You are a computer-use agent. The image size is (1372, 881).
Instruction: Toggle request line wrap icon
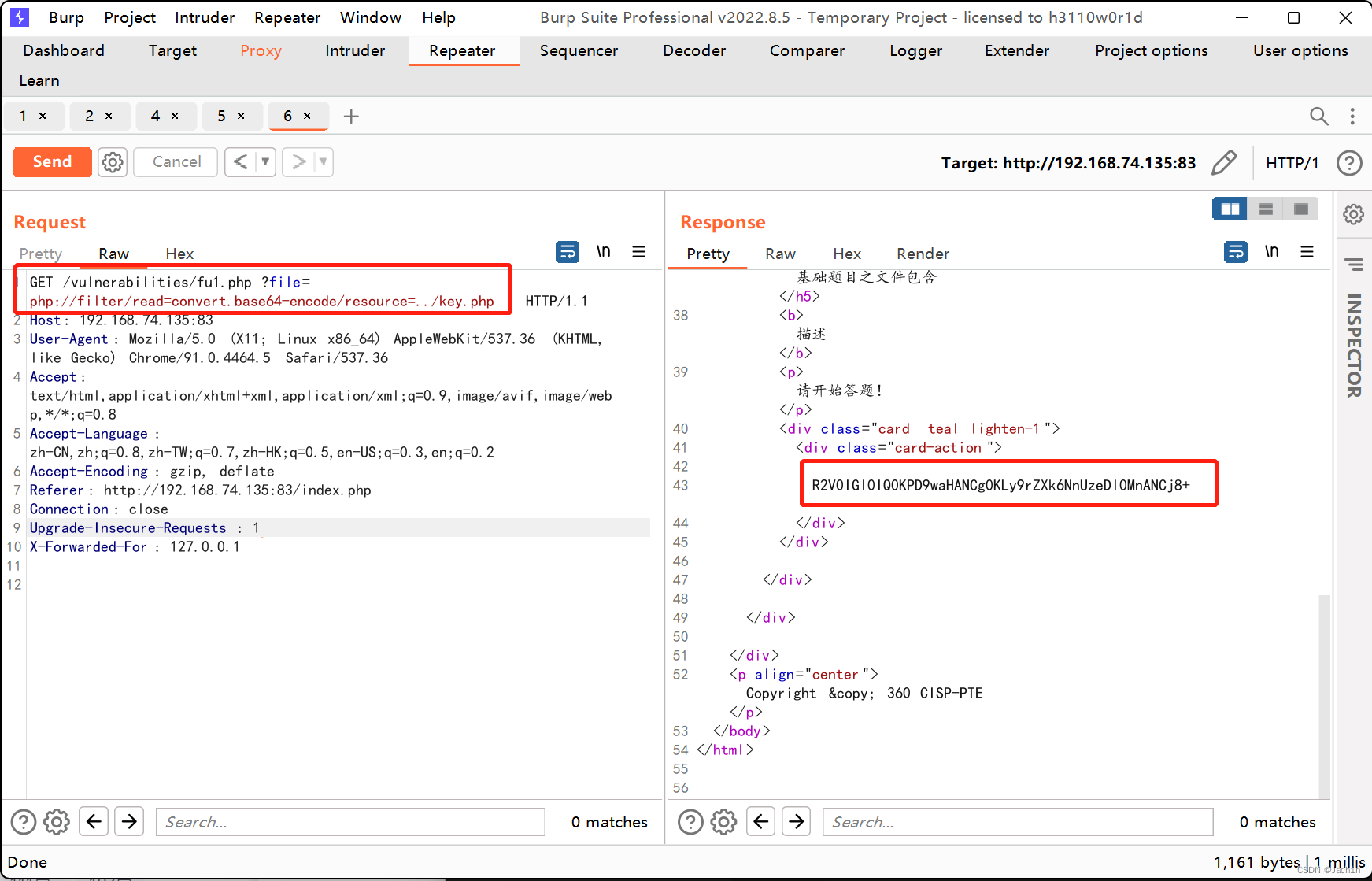coord(568,252)
